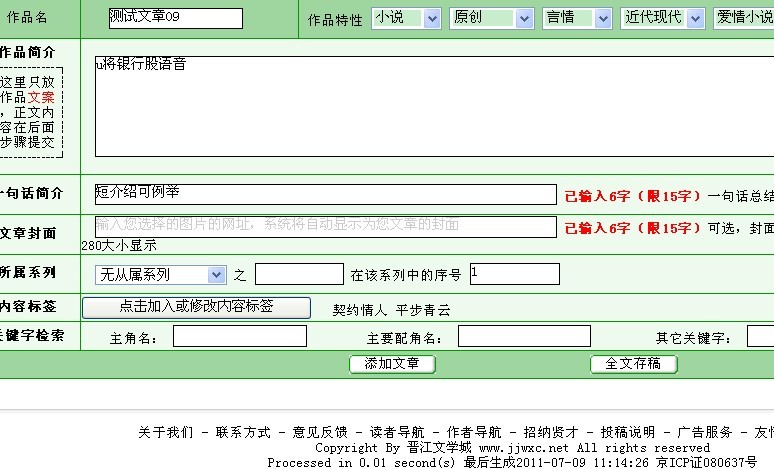Open the 意见反馈 footer link
The image size is (774, 469).
[319, 432]
